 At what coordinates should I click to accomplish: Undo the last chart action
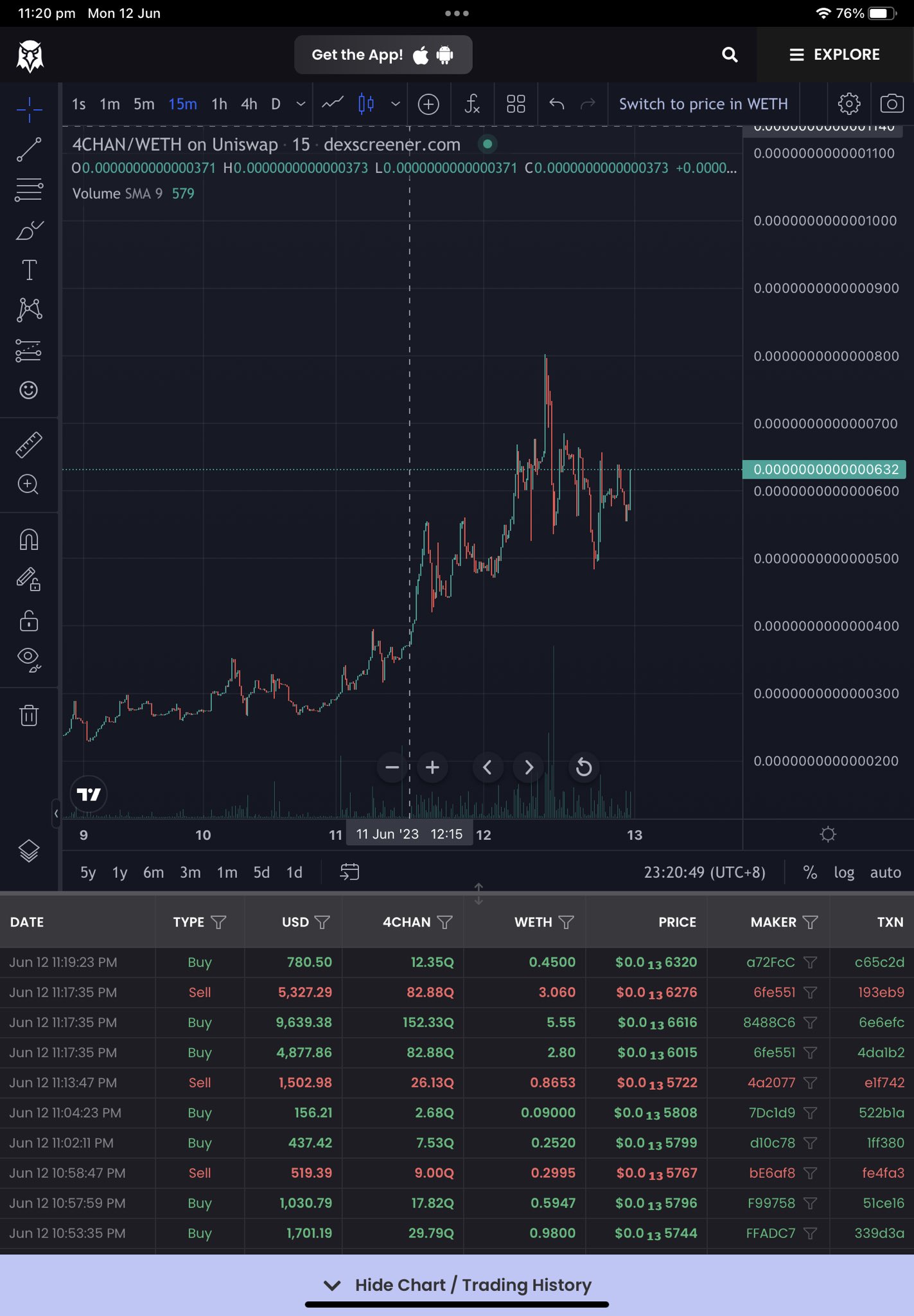557,104
